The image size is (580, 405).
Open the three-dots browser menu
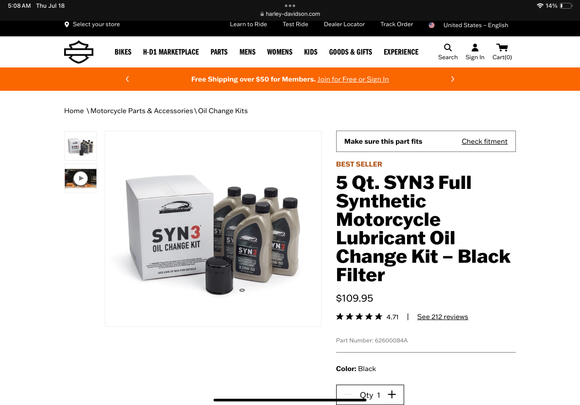click(x=290, y=6)
